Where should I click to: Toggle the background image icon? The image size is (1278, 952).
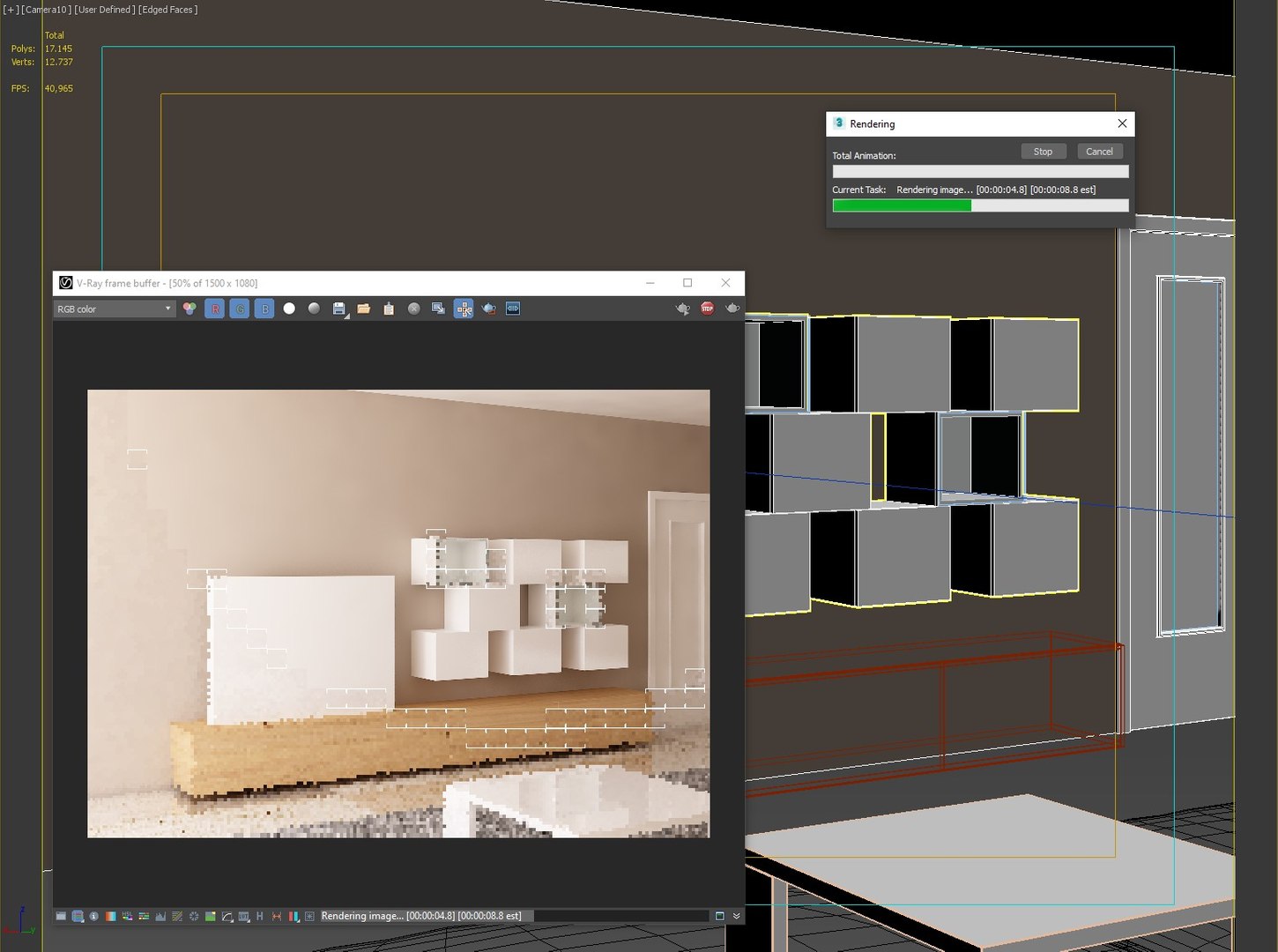click(x=210, y=916)
